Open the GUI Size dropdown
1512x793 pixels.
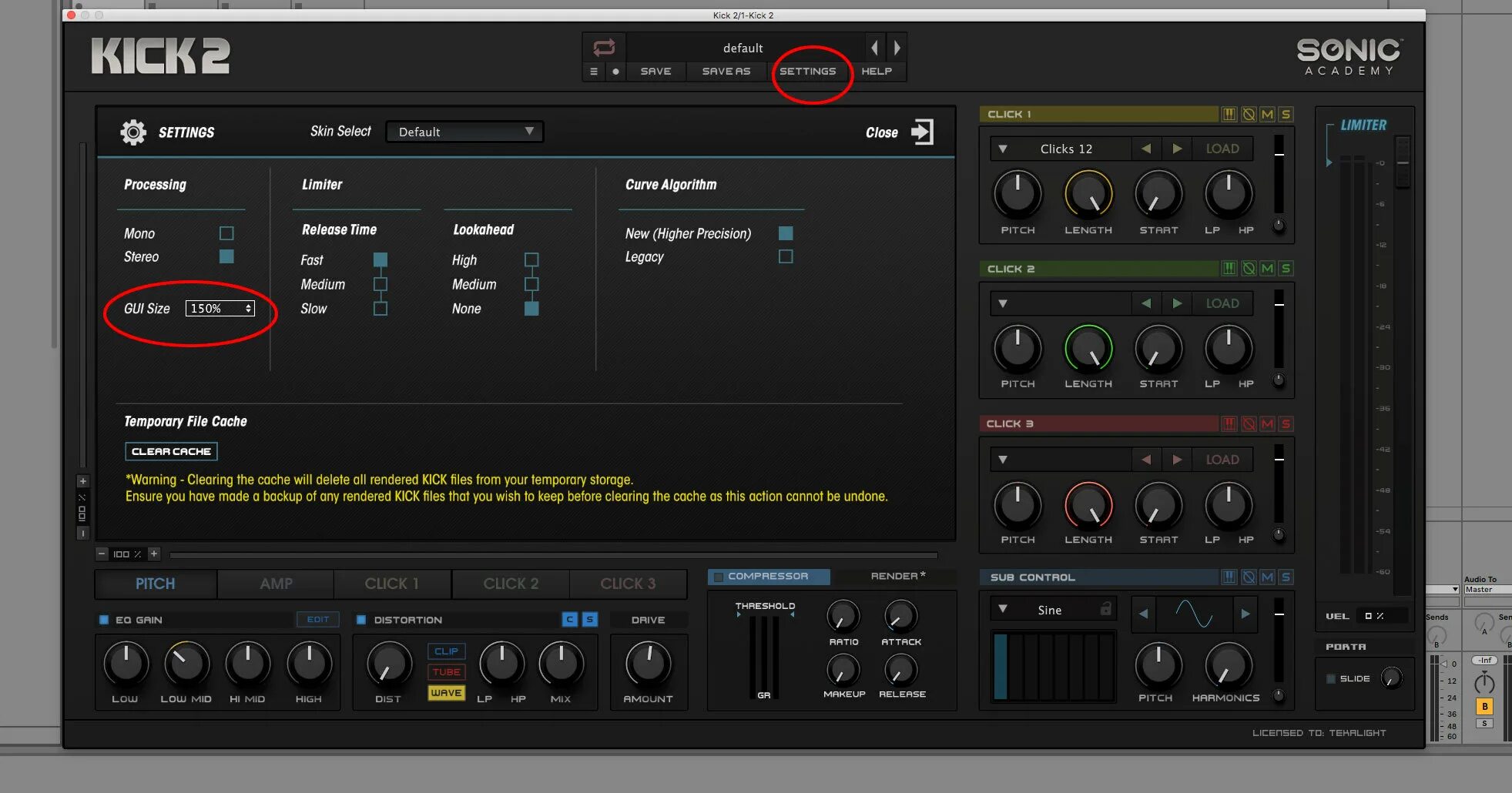[220, 308]
